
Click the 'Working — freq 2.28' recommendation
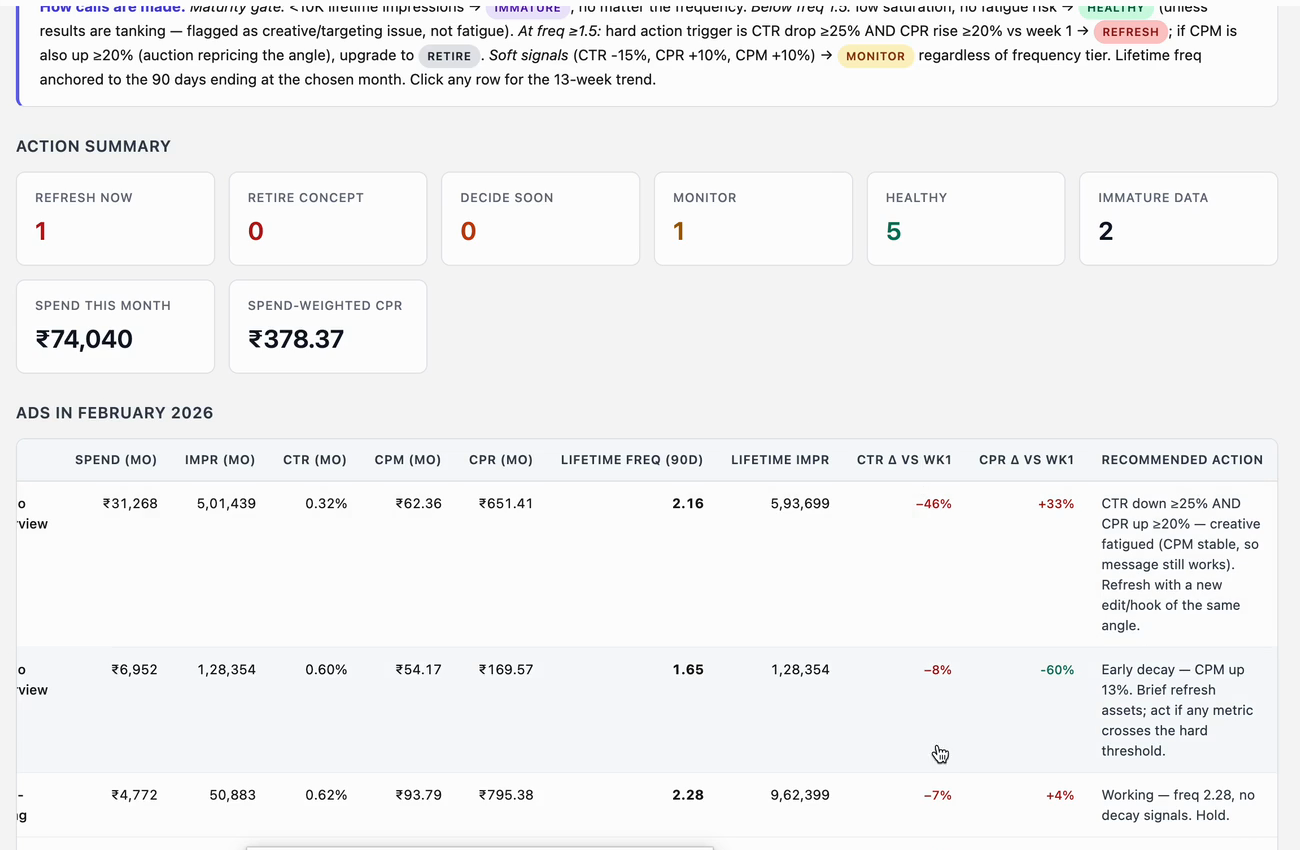(x=1178, y=805)
